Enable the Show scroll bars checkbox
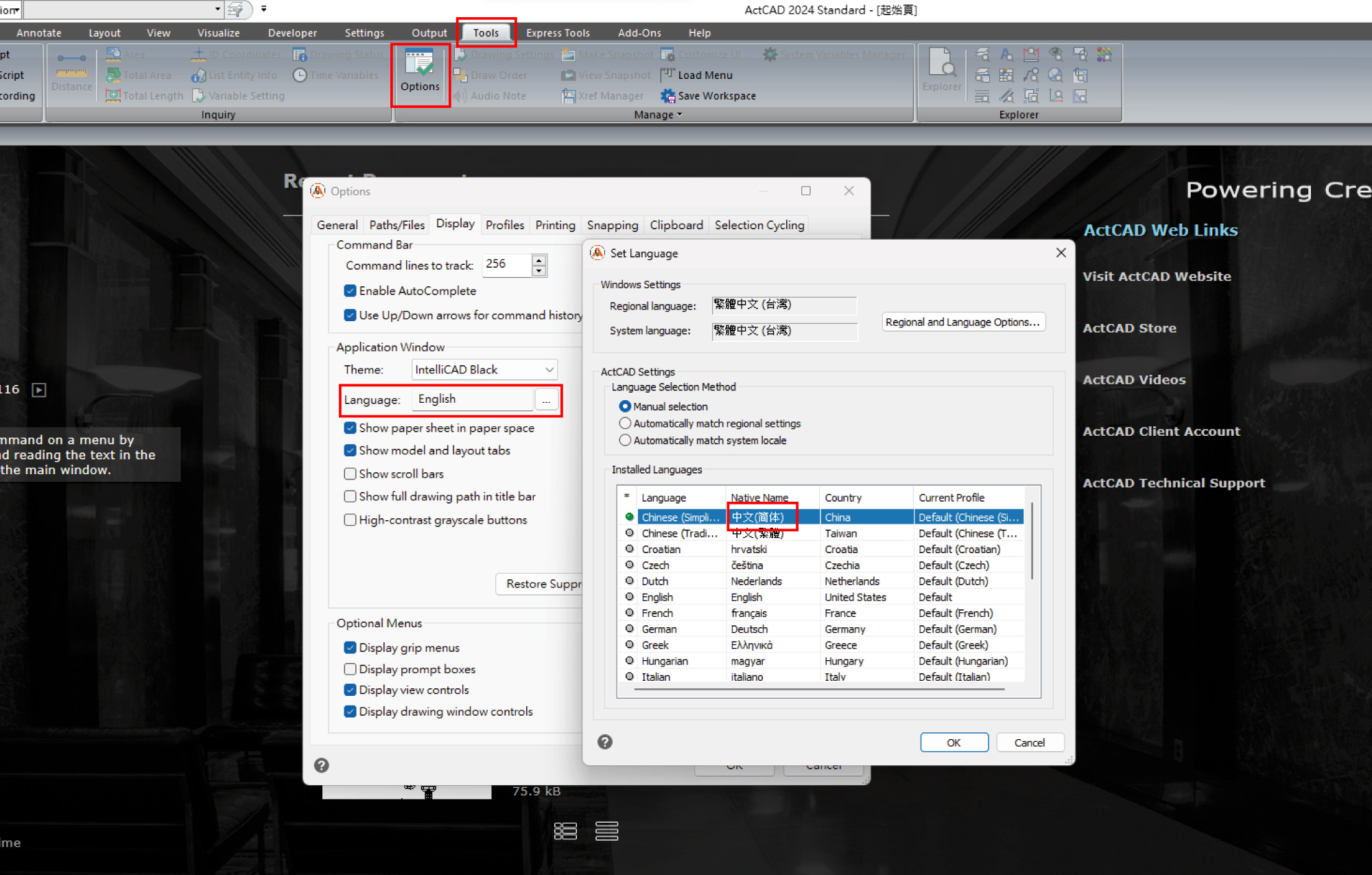Viewport: 1372px width, 875px height. pos(351,474)
